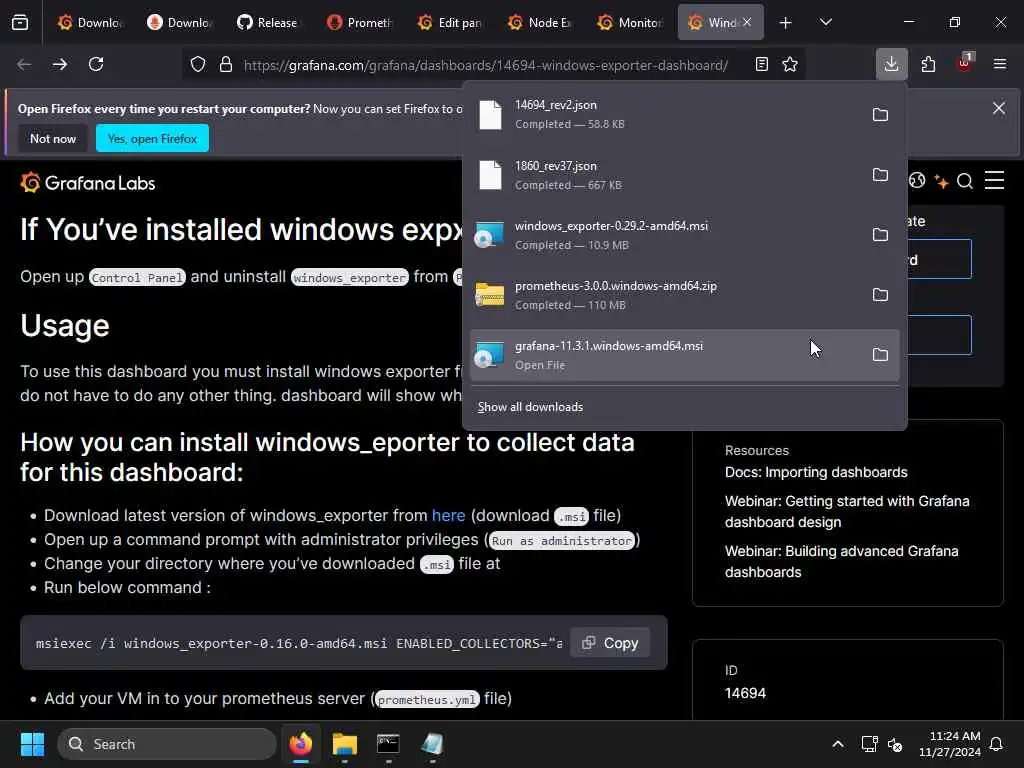List all tabs dropdown arrow

pyautogui.click(x=825, y=22)
